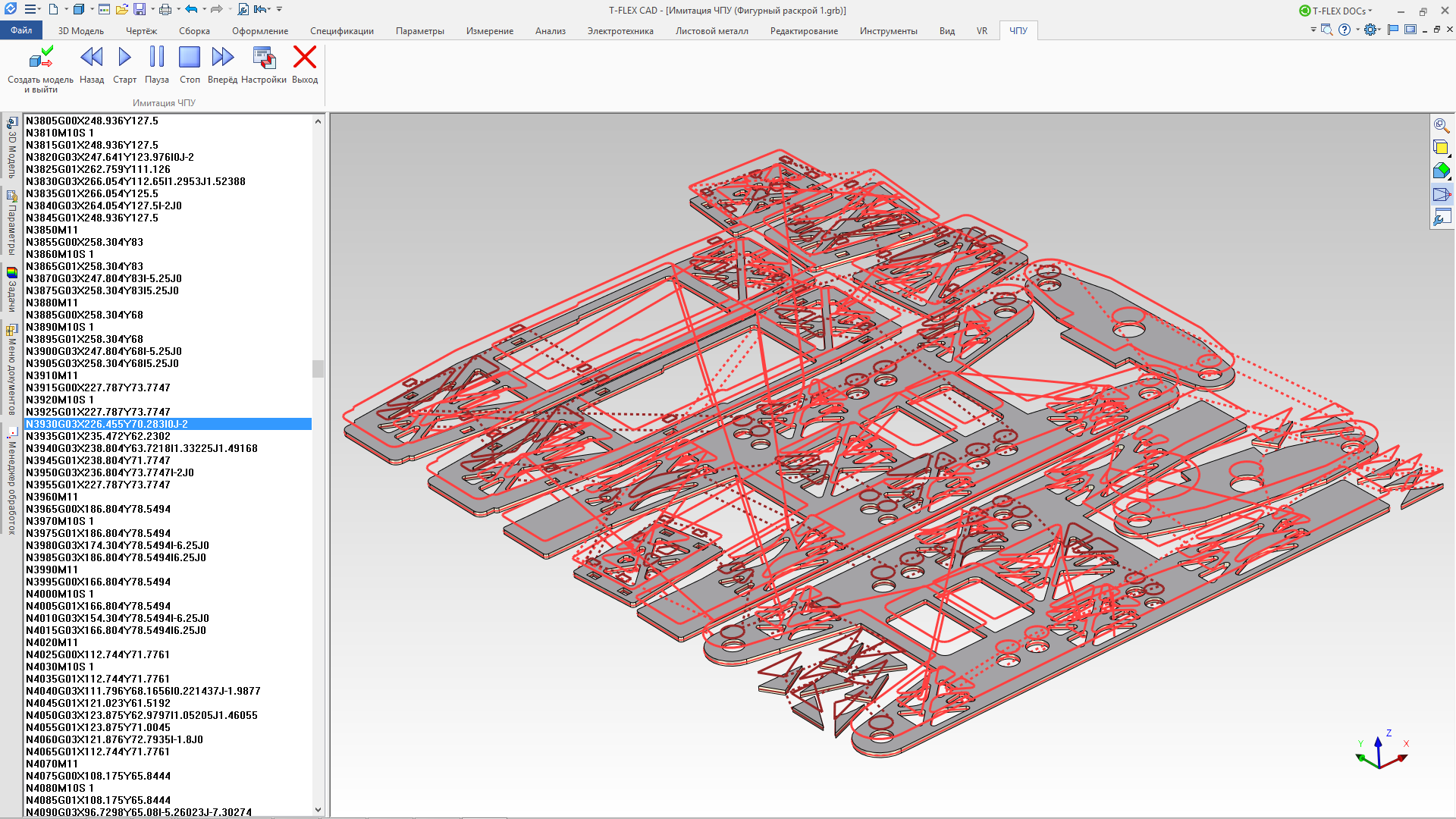1456x819 pixels.
Task: Redo action grey arrow
Action: click(x=216, y=9)
